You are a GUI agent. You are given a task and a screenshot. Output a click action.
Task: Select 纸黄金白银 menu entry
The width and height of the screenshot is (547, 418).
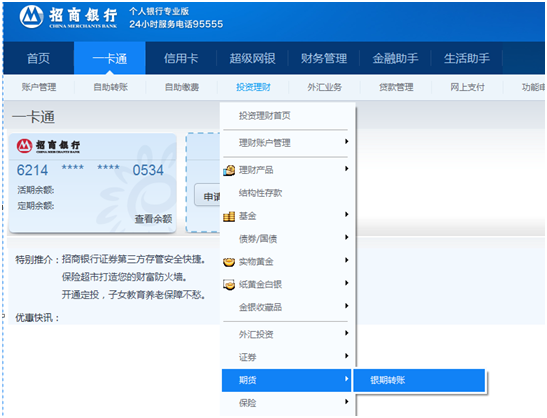(286, 285)
